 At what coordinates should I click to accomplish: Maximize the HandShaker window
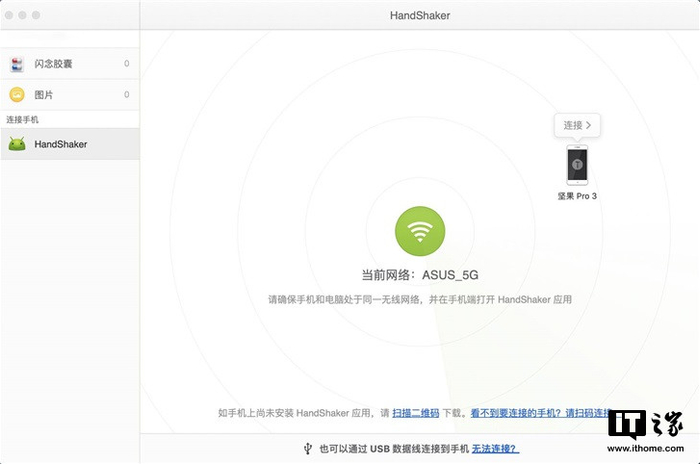coord(36,15)
